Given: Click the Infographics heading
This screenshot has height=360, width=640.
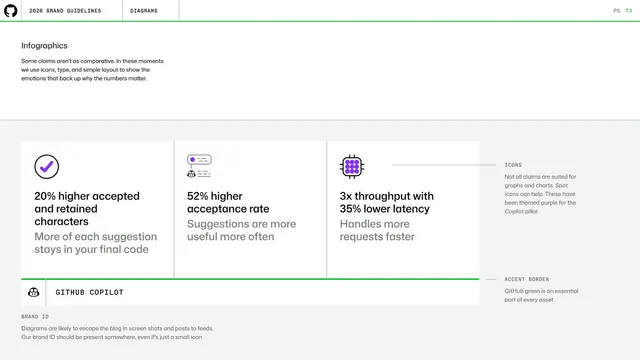Looking at the screenshot, I should tap(44, 46).
